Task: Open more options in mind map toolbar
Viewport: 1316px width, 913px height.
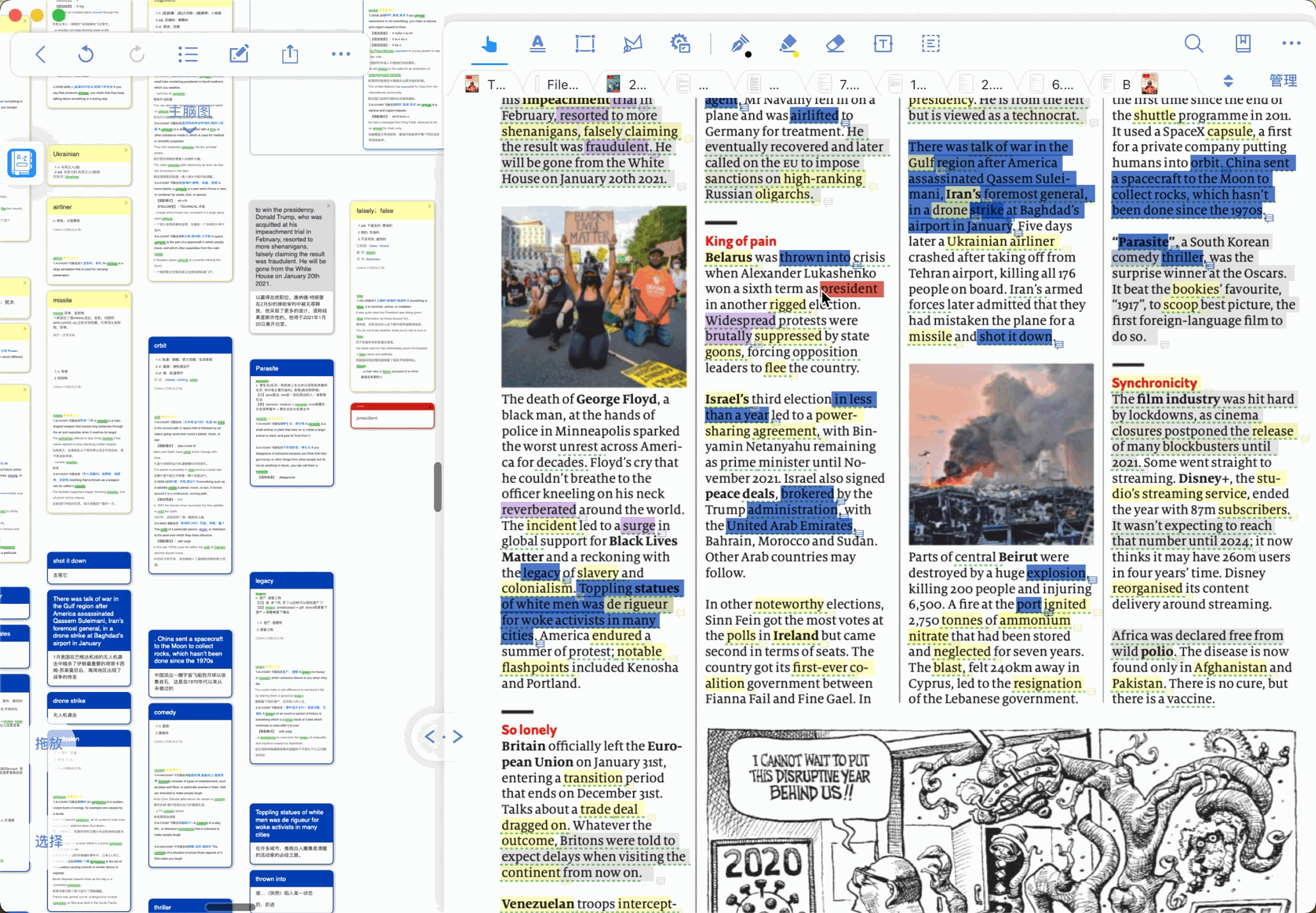Action: pos(341,54)
